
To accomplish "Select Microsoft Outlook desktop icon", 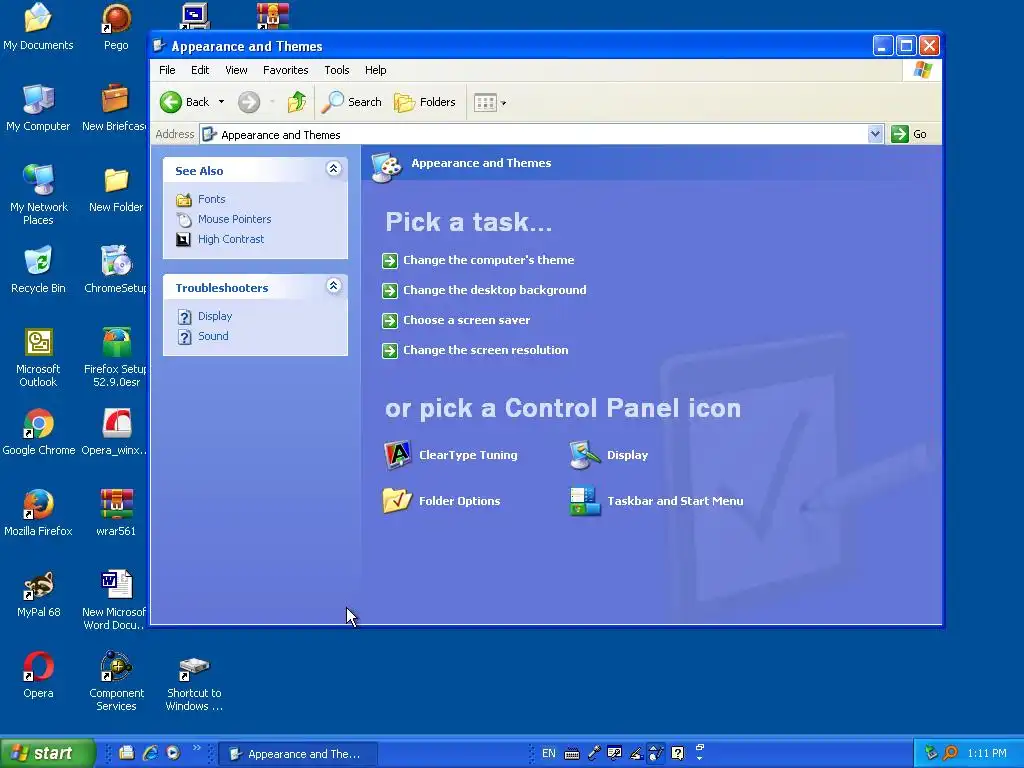I will point(38,357).
